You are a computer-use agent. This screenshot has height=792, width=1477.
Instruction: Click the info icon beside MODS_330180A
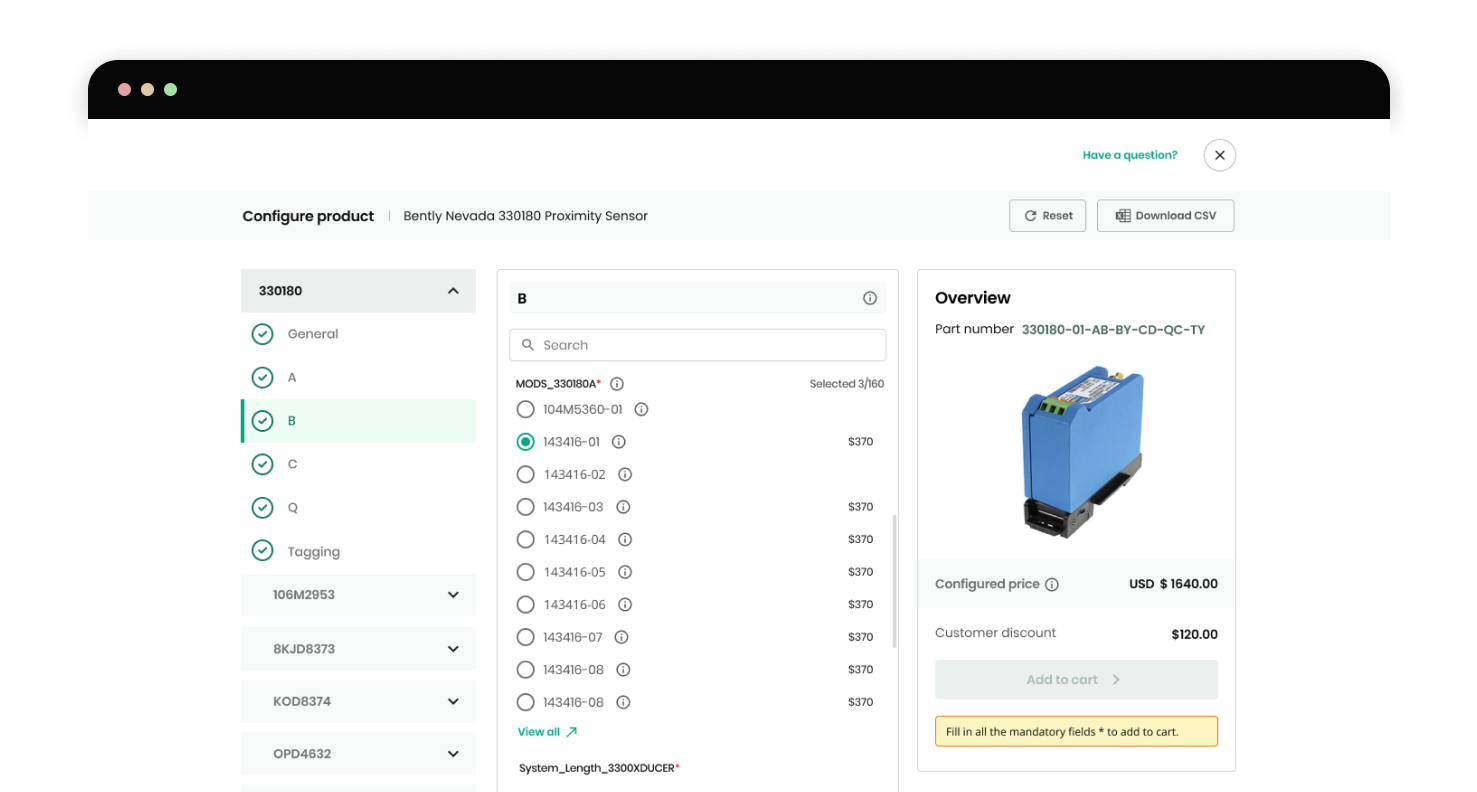[x=617, y=384]
